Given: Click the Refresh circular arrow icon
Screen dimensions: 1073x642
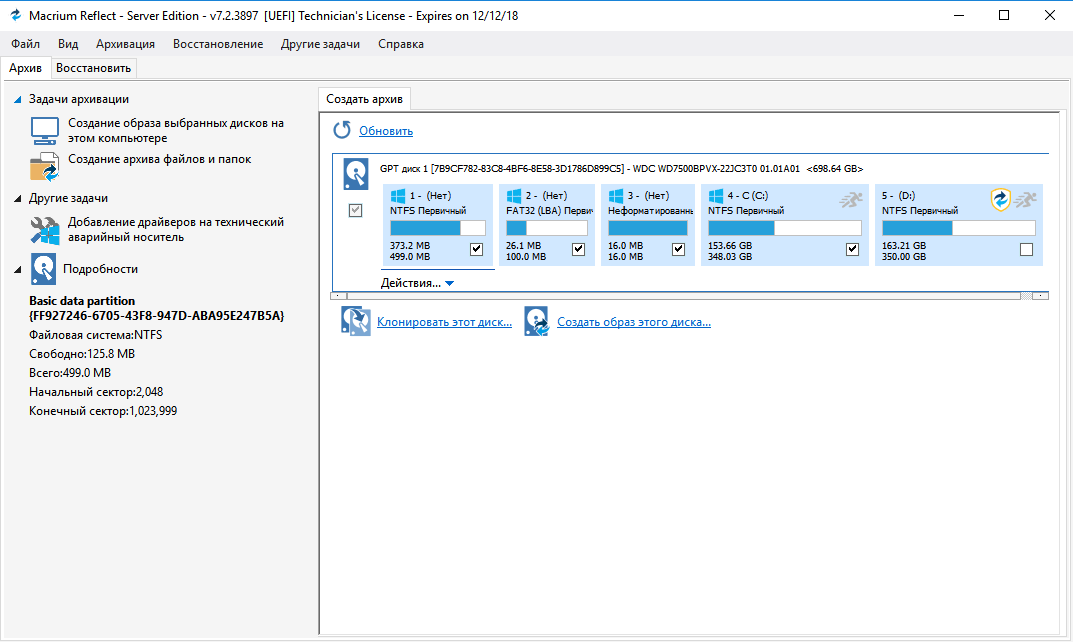Looking at the screenshot, I should [x=342, y=131].
